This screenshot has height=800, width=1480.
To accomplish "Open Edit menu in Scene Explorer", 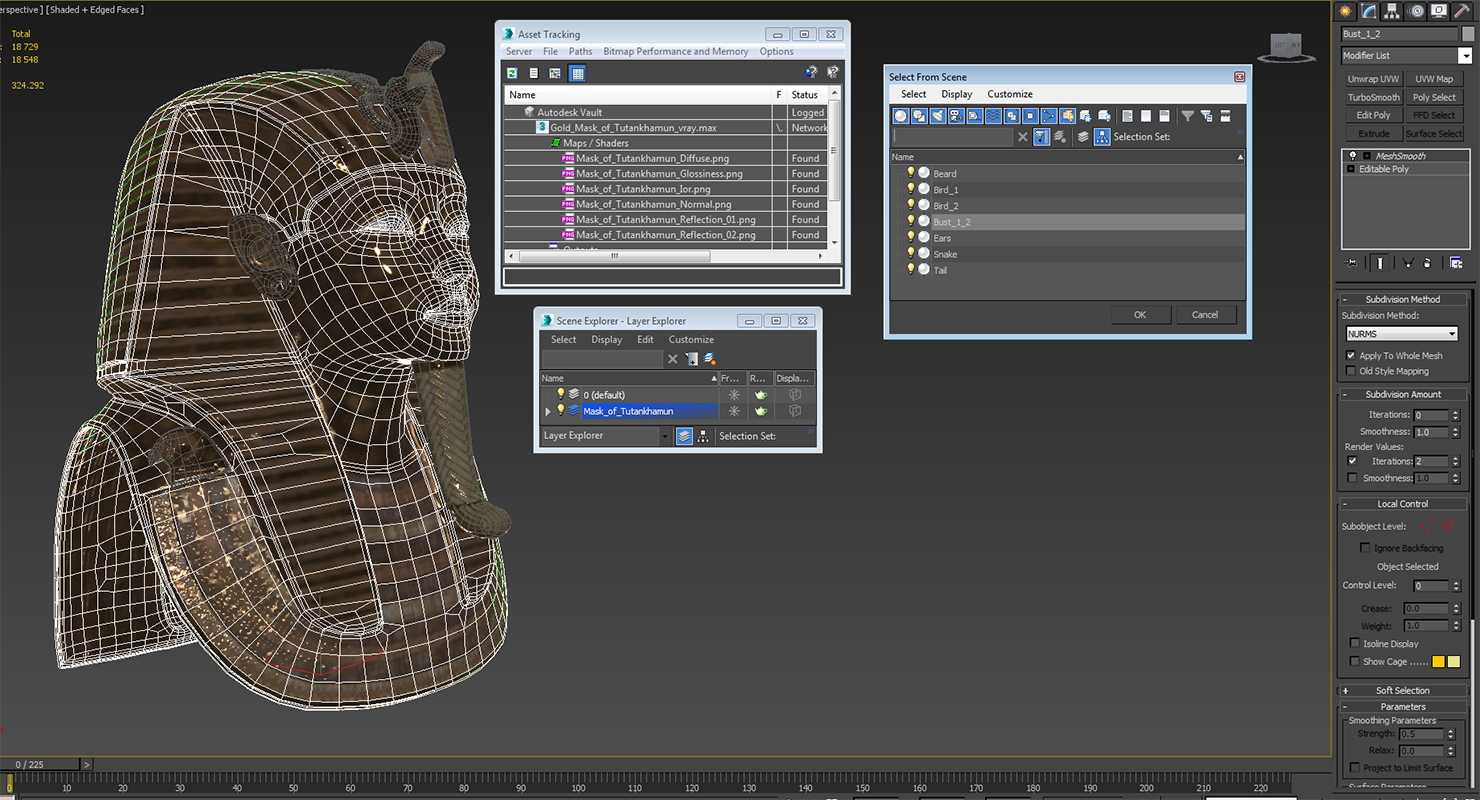I will pos(646,339).
